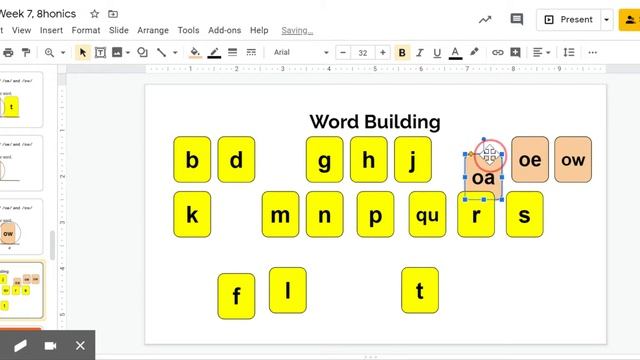Viewport: 640px width, 360px height.
Task: Open the more options ellipsis
Action: 593,52
